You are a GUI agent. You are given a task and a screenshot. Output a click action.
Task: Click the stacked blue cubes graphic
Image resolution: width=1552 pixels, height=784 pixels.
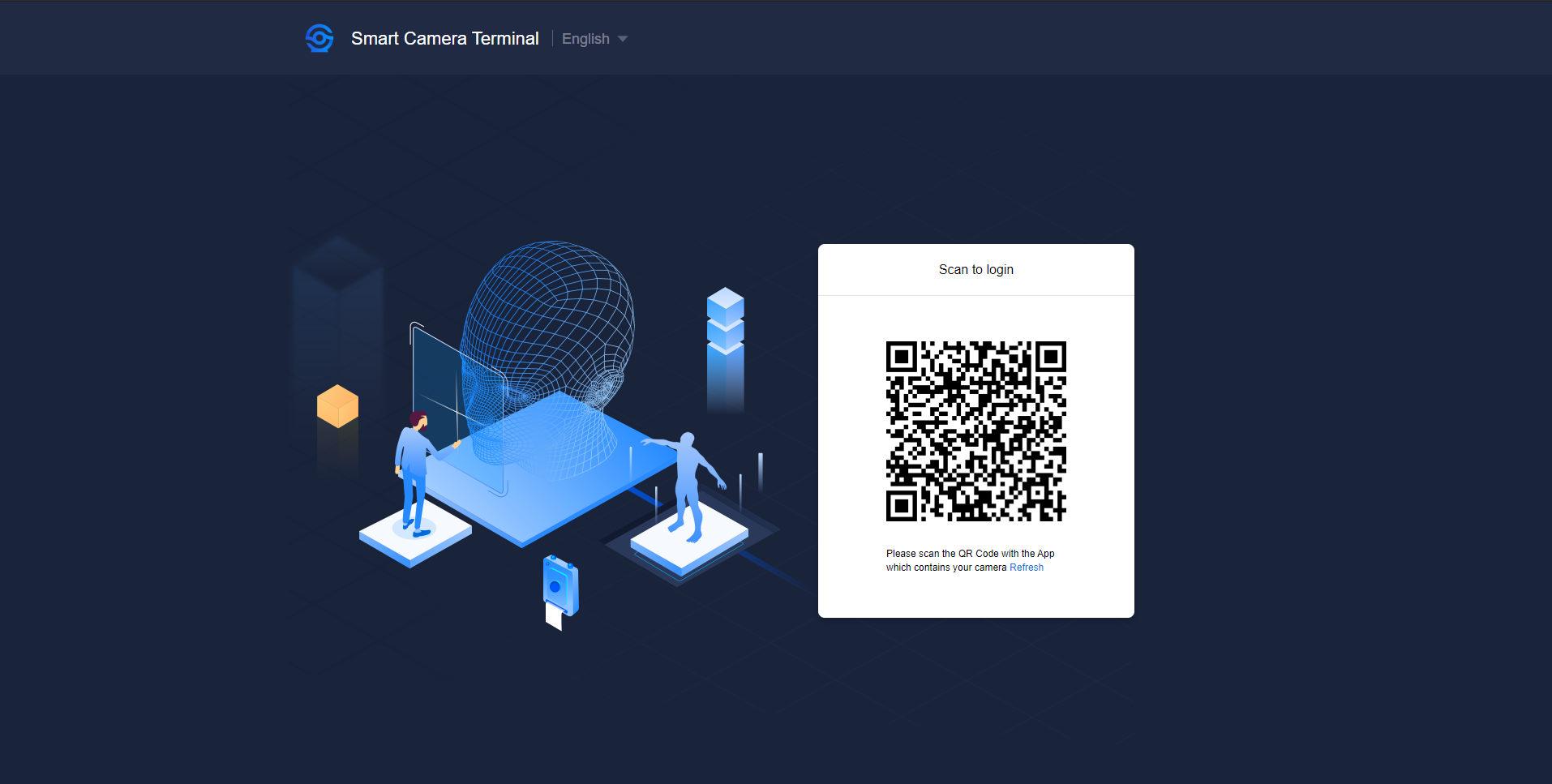[725, 320]
